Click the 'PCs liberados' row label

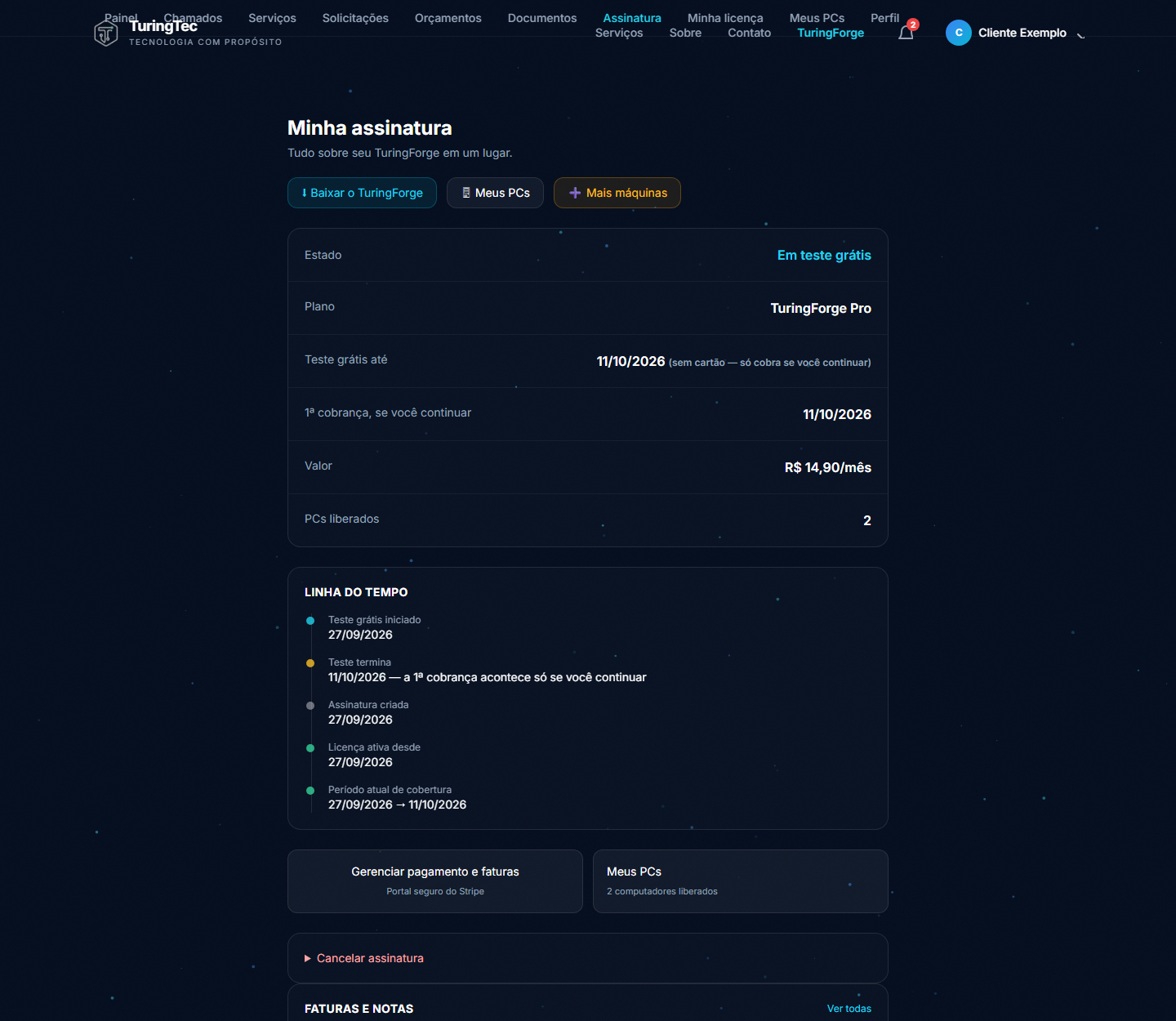(341, 519)
